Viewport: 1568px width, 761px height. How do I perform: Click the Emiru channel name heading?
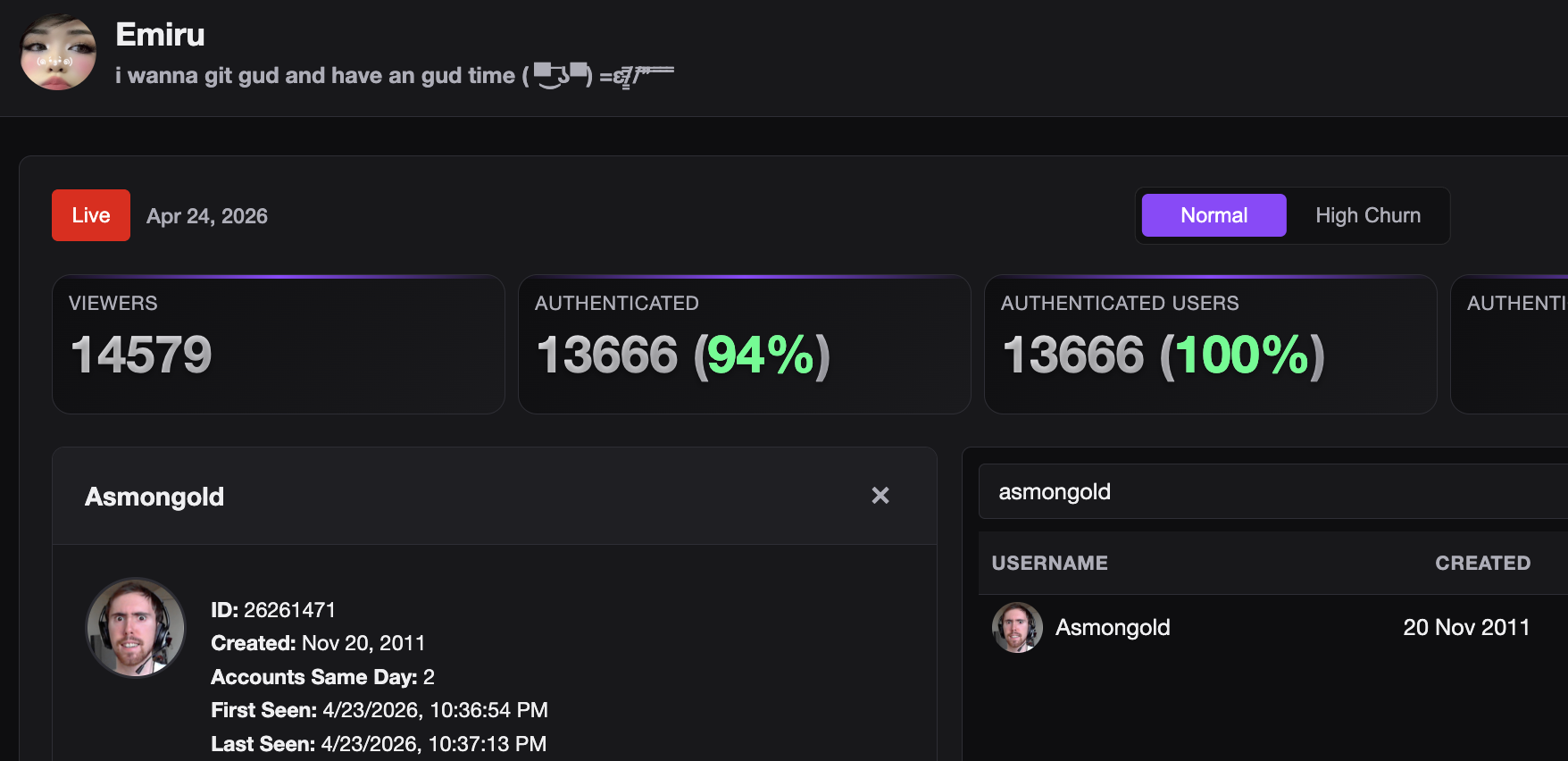(x=160, y=35)
